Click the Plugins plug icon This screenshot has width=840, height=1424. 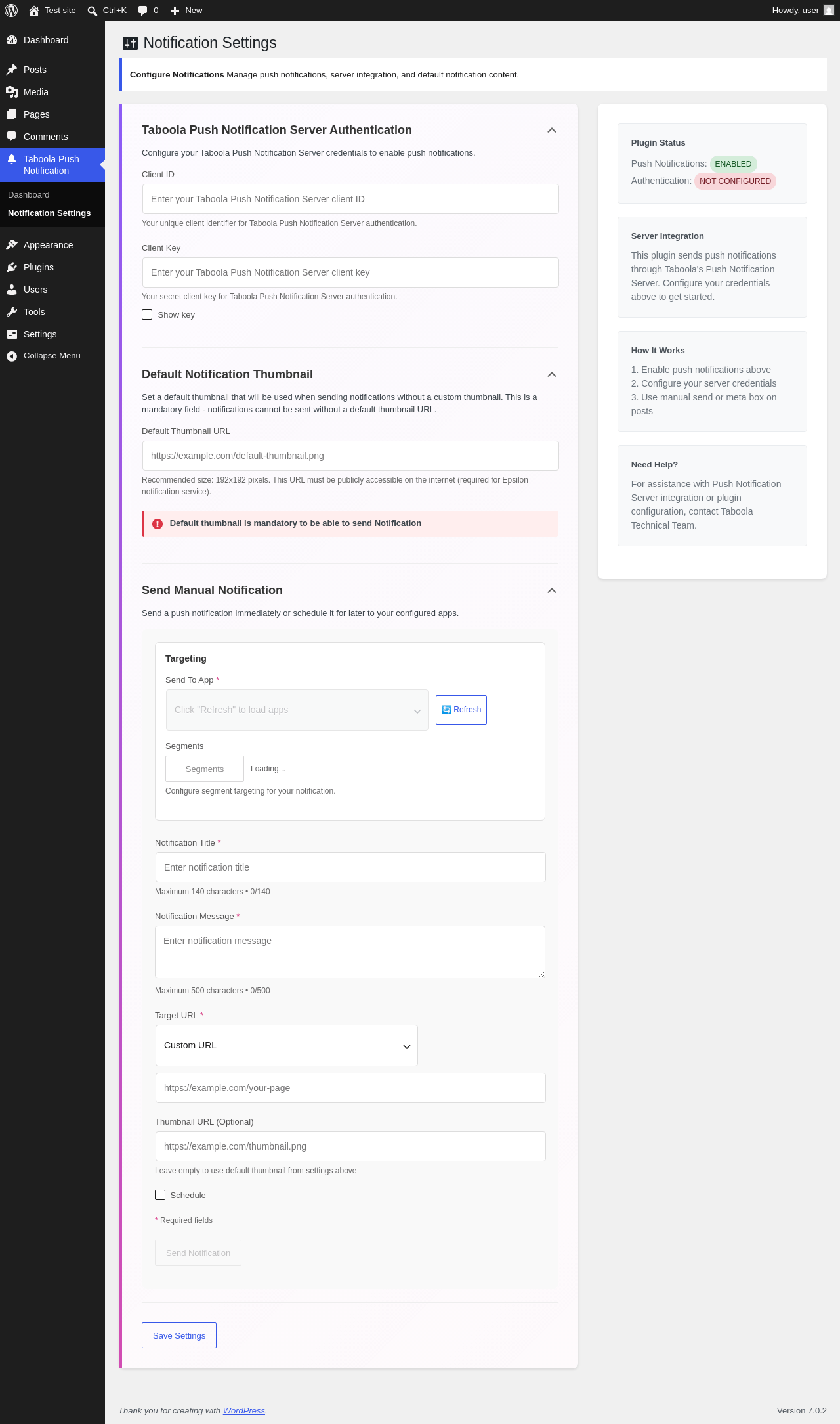point(12,267)
